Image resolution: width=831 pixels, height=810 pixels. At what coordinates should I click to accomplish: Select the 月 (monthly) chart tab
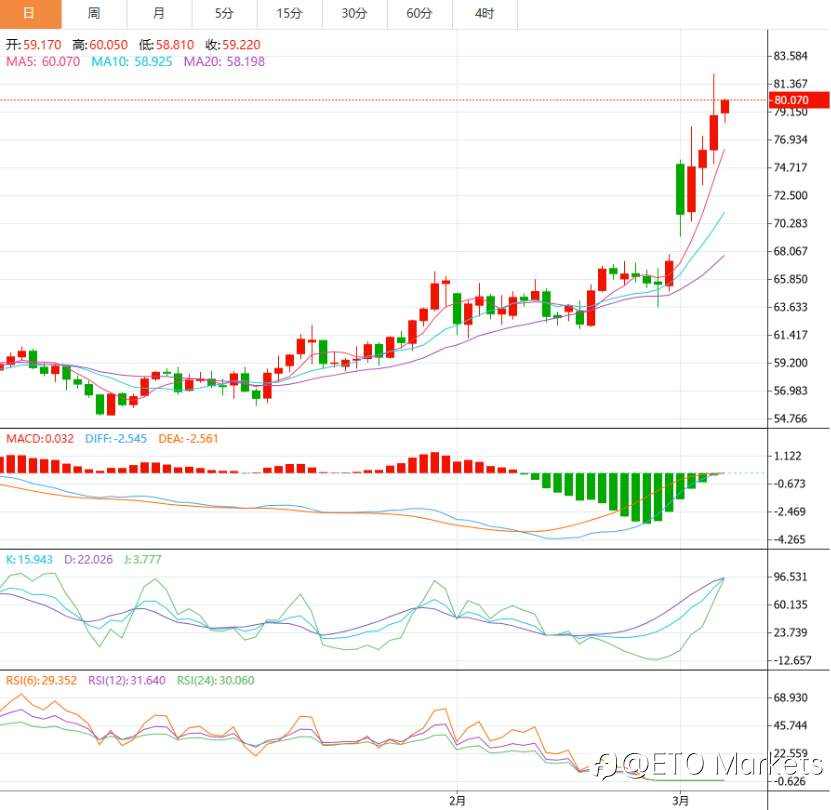(x=160, y=14)
